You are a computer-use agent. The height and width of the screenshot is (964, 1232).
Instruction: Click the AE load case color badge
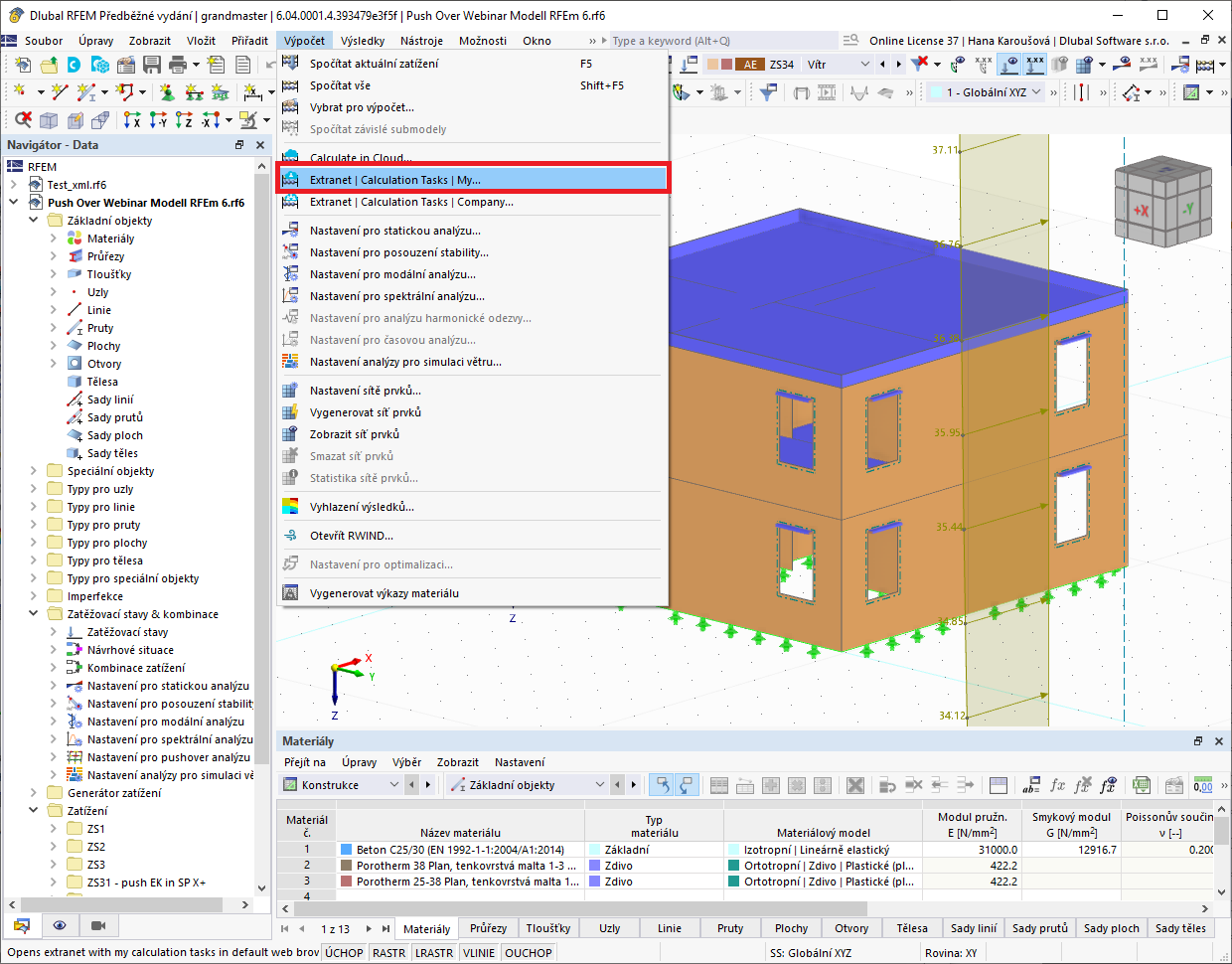[750, 65]
